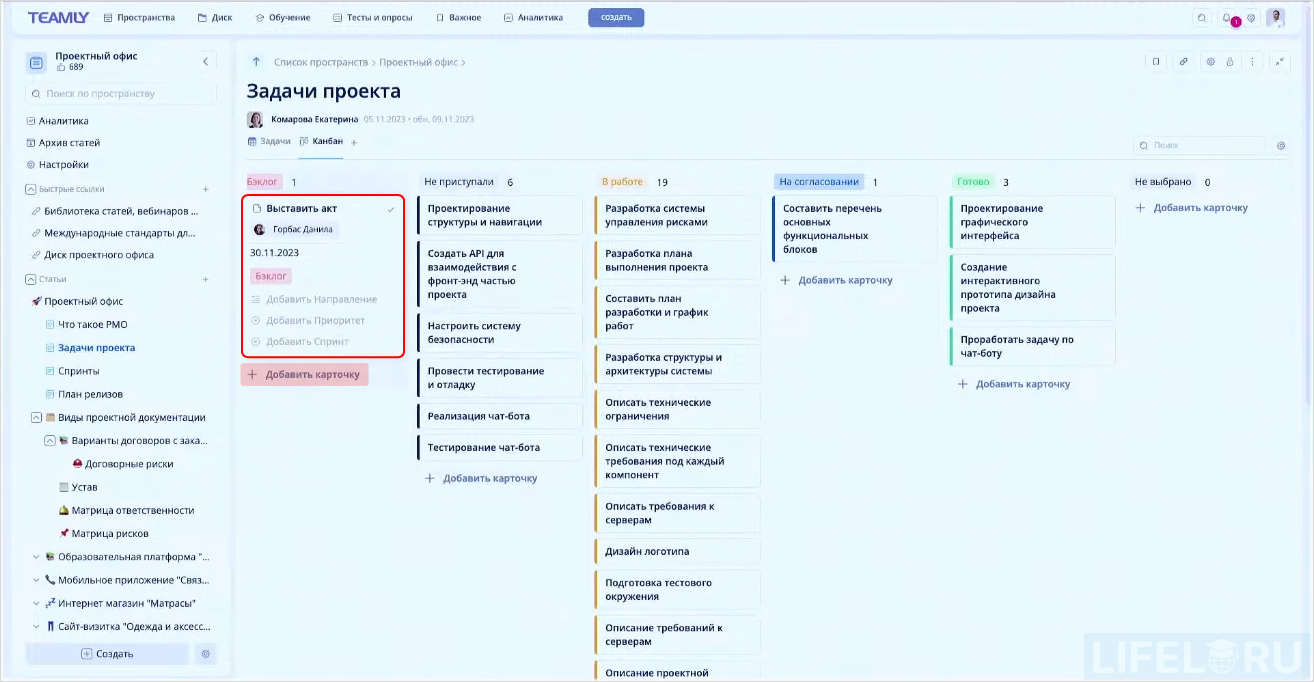Image resolution: width=1314 pixels, height=682 pixels.
Task: Switch to the Задачи tab
Action: (268, 141)
